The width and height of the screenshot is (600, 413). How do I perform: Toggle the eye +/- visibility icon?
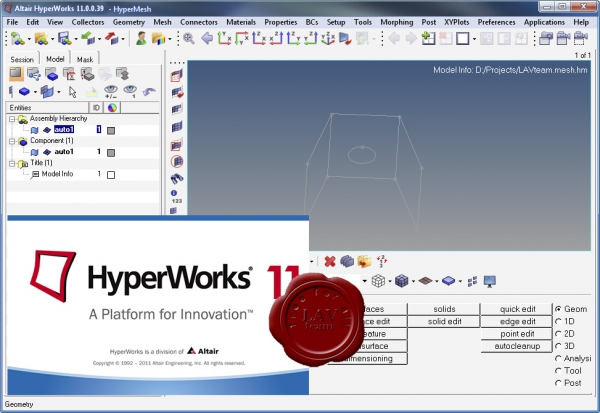(111, 92)
